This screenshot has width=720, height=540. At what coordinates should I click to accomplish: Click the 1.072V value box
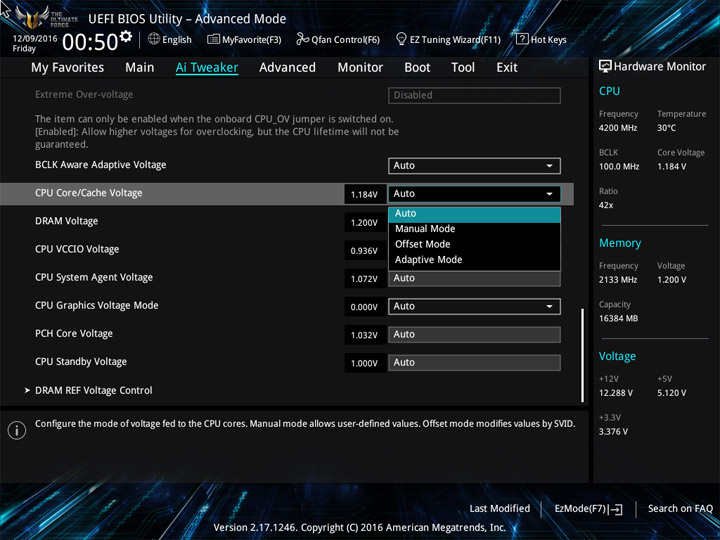click(x=365, y=279)
